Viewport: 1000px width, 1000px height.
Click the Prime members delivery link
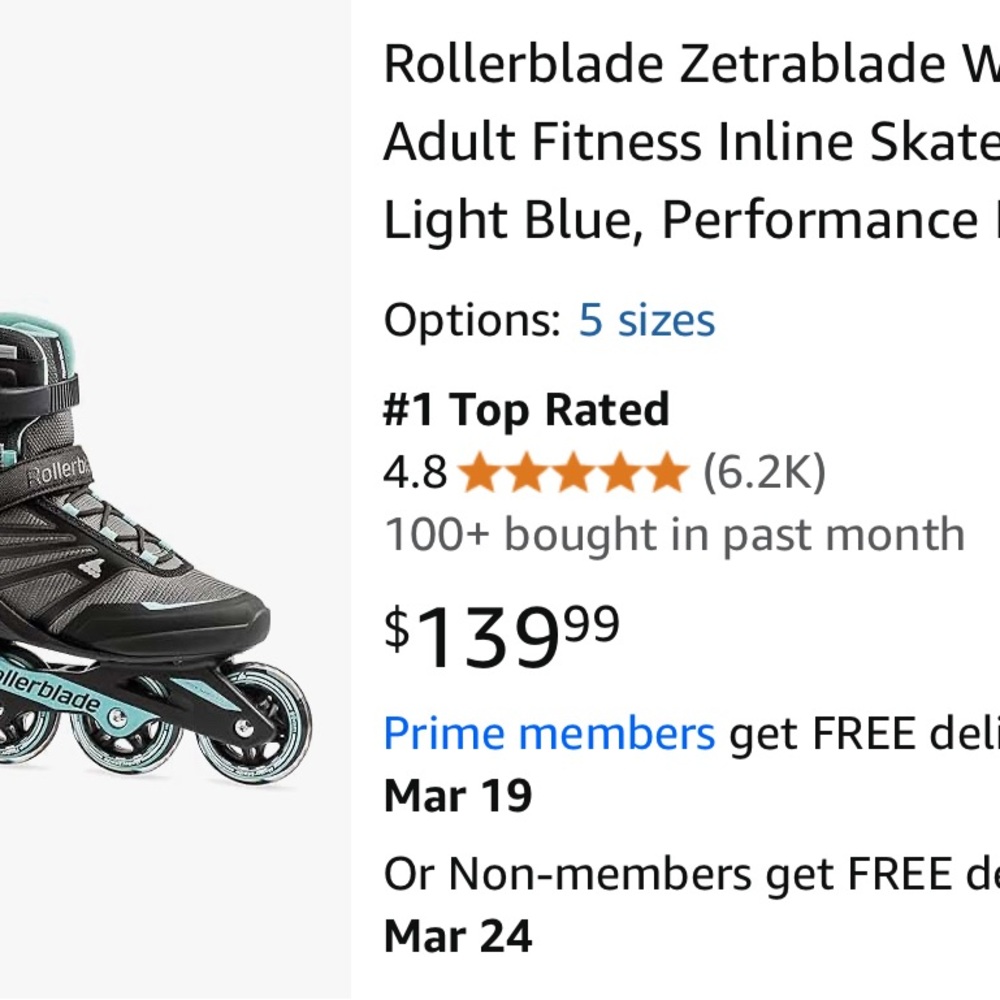point(548,732)
